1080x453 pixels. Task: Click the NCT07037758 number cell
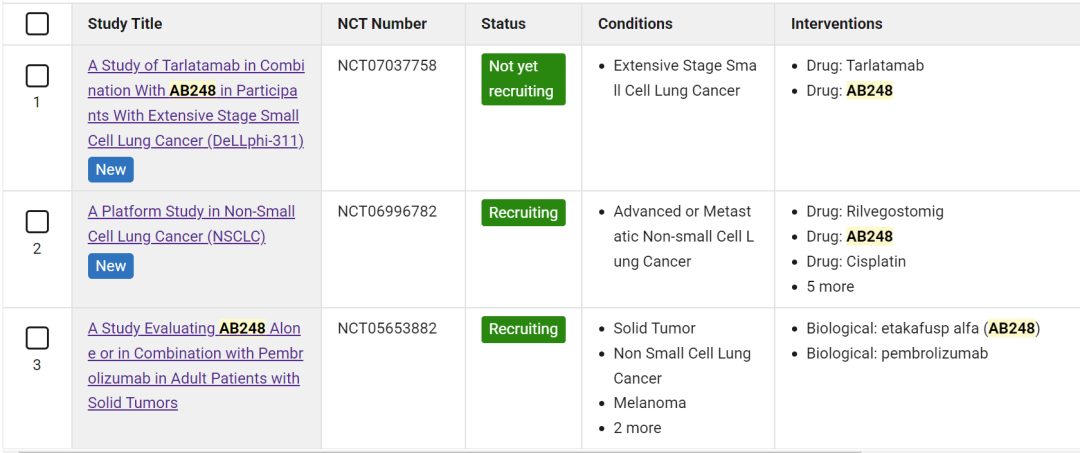tap(387, 65)
